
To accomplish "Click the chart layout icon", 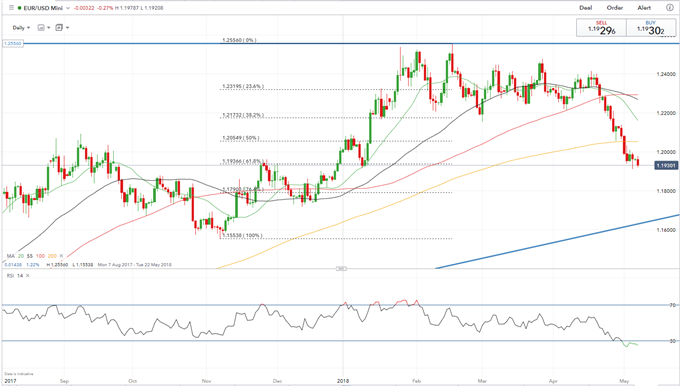I will pyautogui.click(x=59, y=27).
